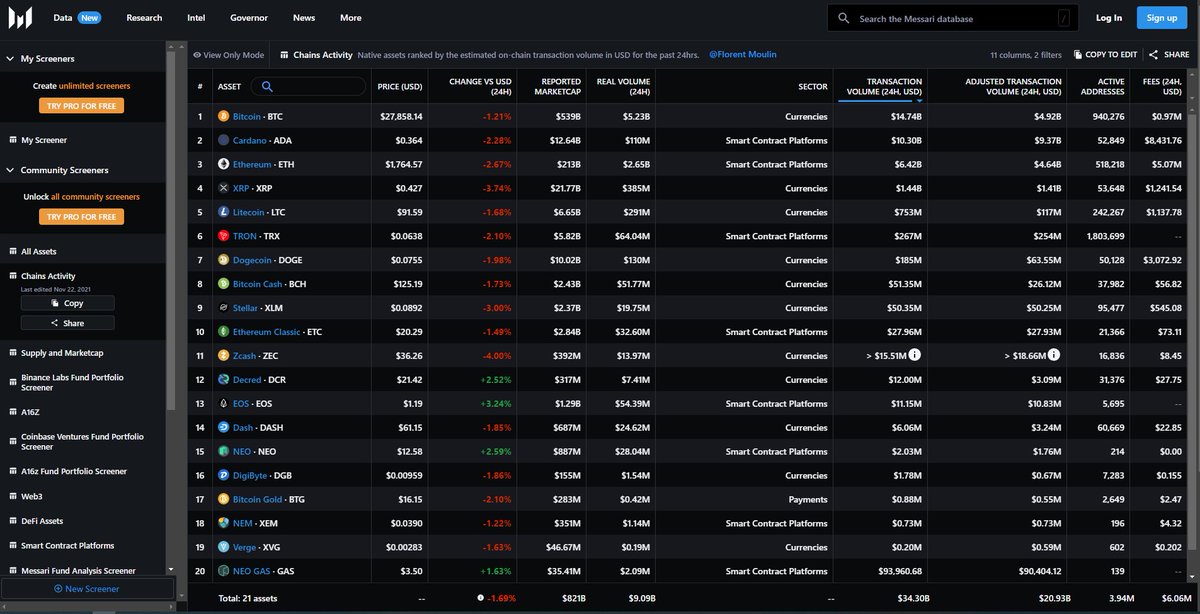Click the Decred coin icon
1200x614 pixels.
click(x=223, y=380)
